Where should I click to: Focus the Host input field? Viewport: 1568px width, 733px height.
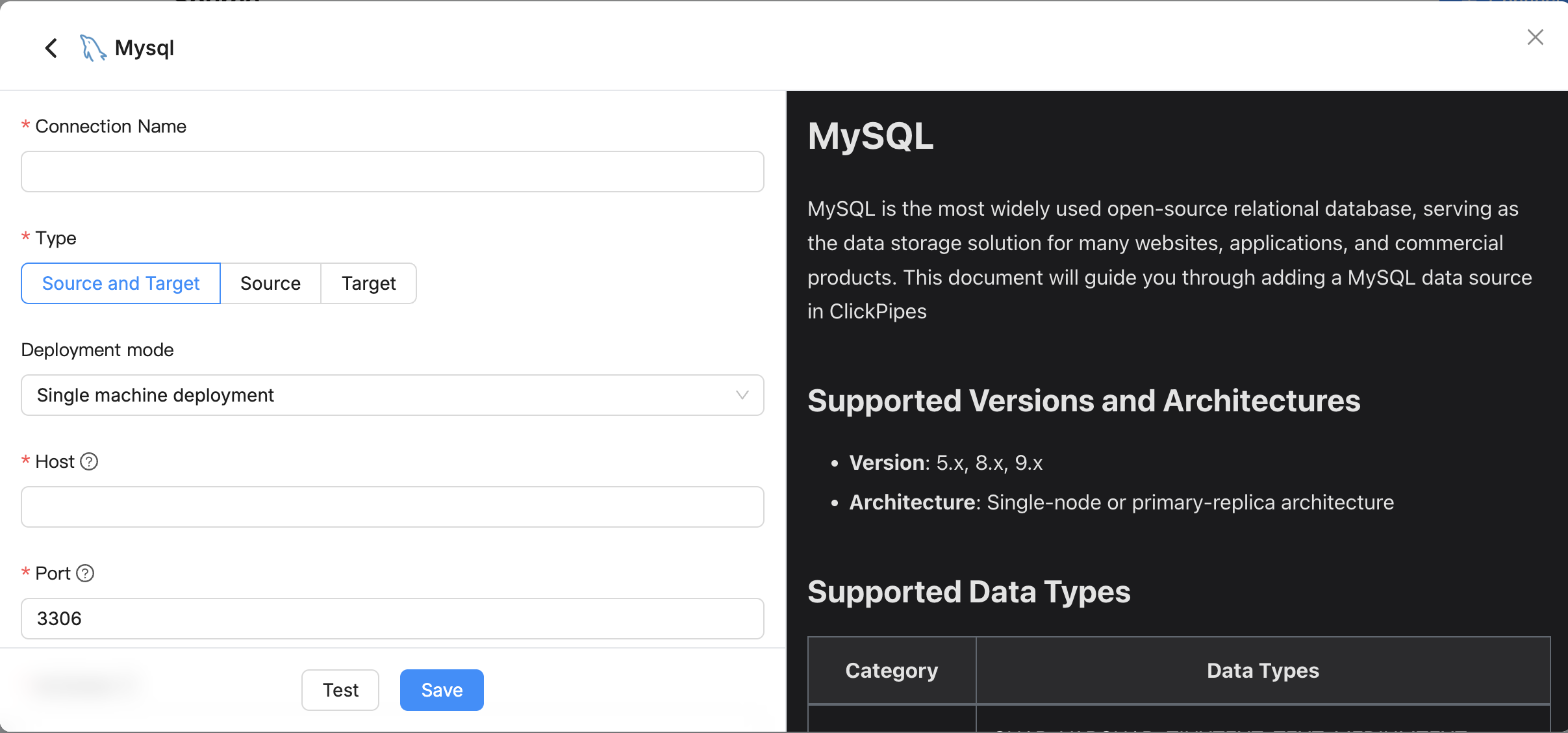(x=392, y=507)
